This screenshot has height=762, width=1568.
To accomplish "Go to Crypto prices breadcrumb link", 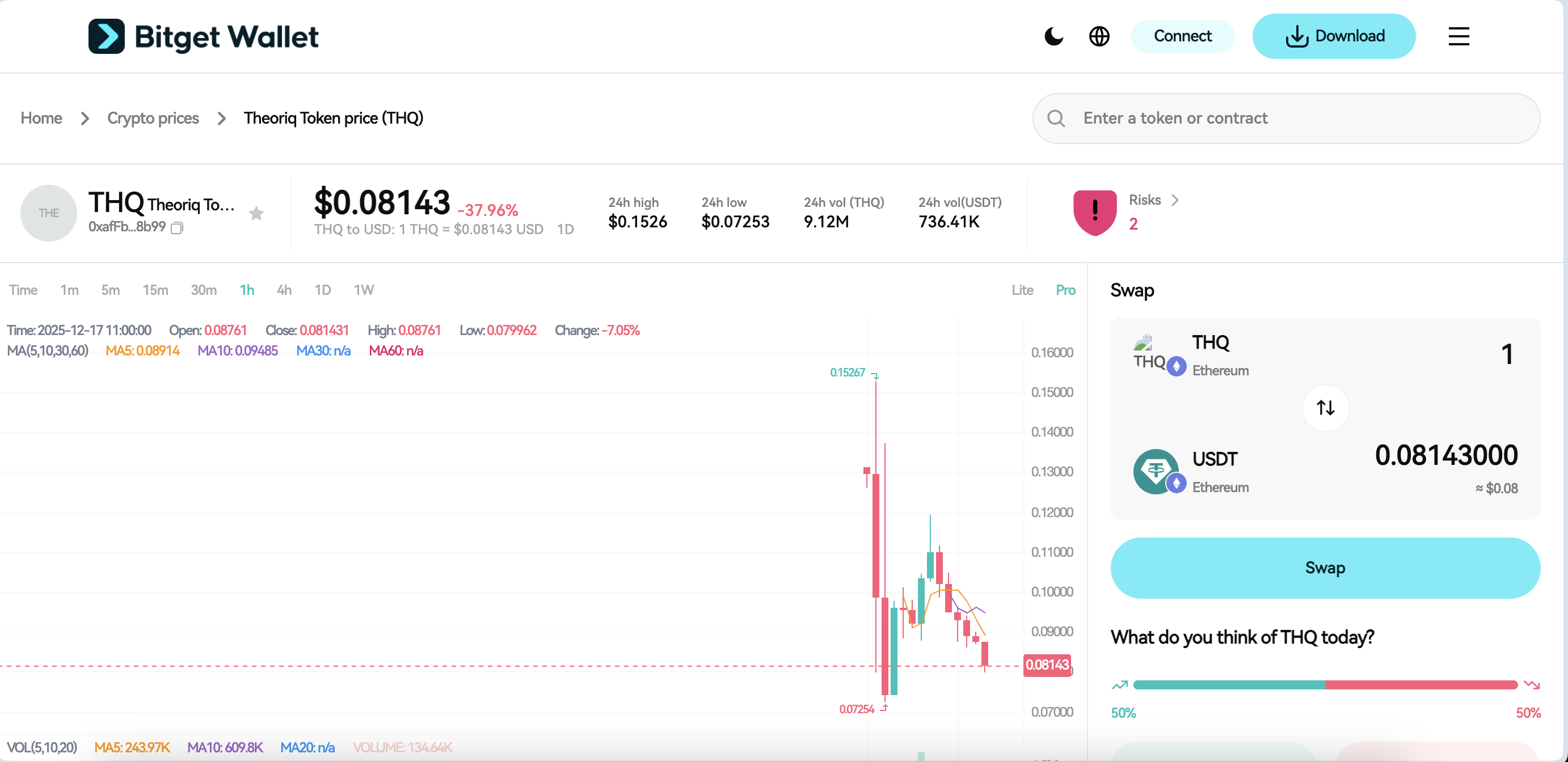I will click(153, 118).
